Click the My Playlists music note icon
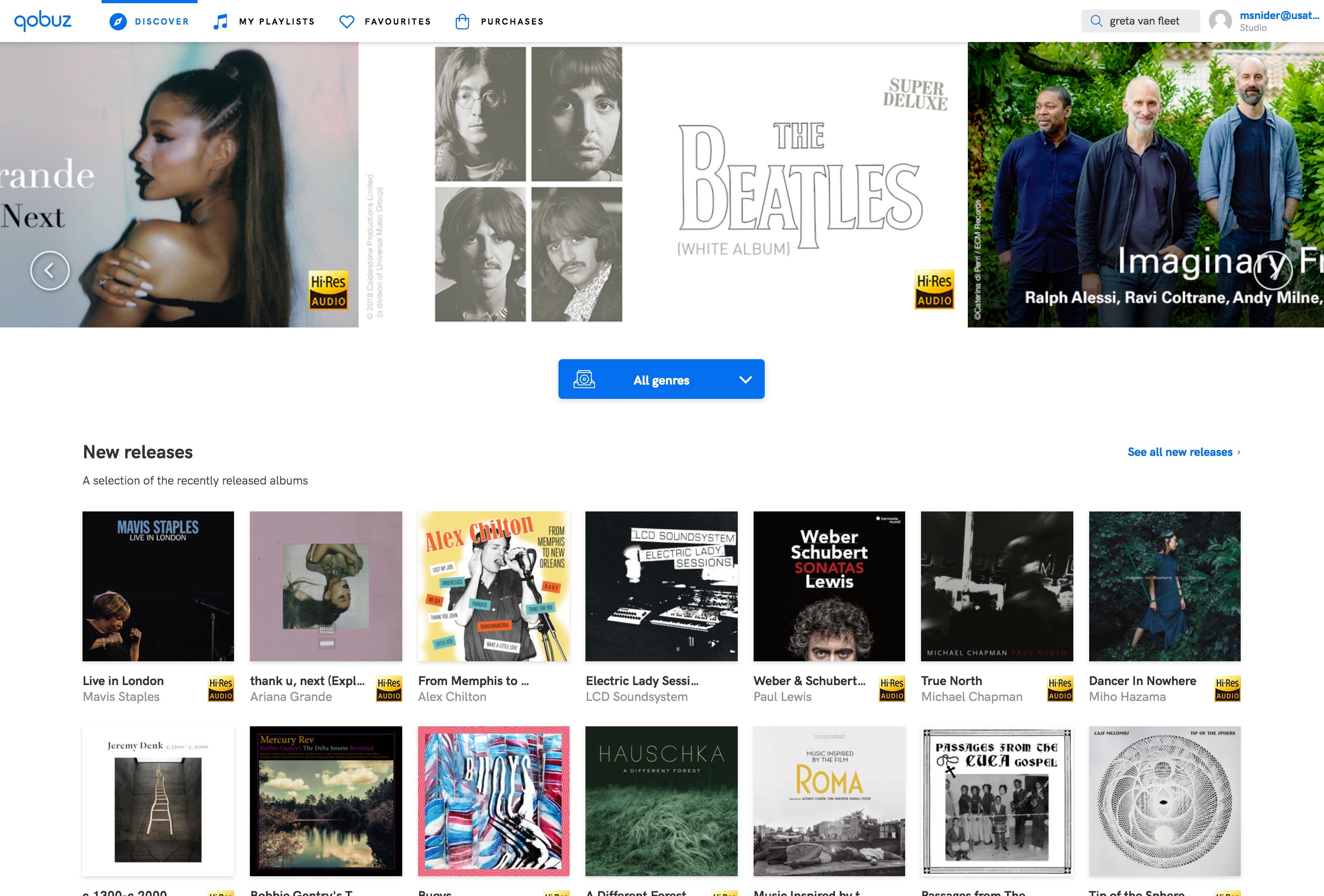 click(220, 22)
